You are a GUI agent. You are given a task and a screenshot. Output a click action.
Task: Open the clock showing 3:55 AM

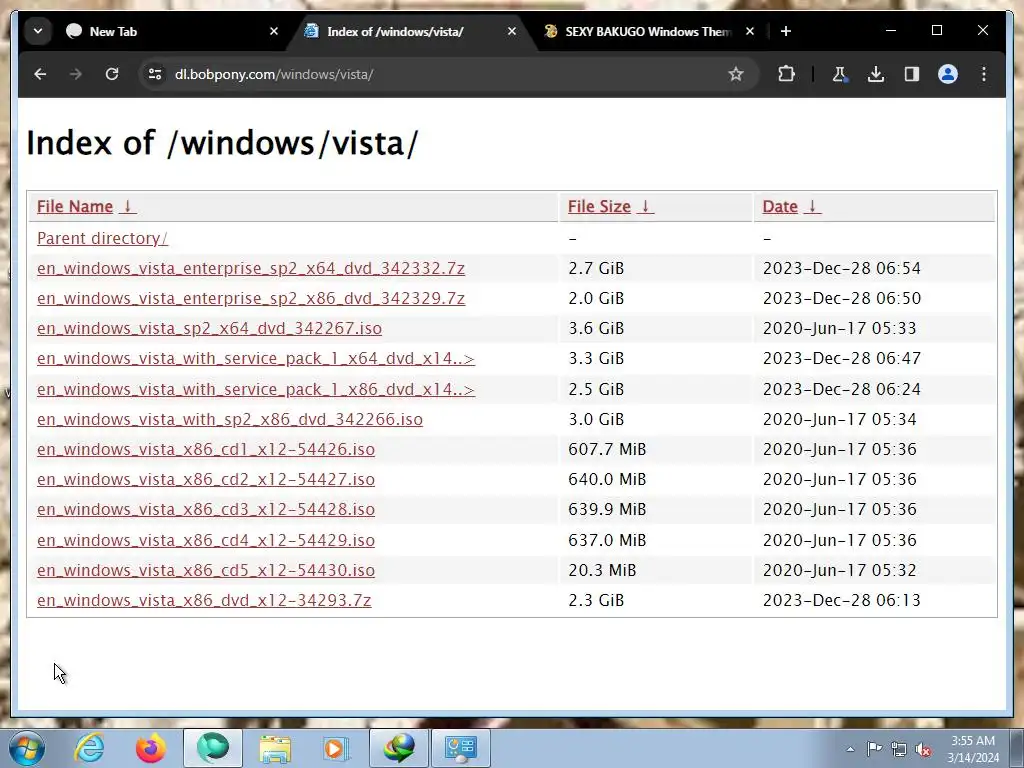click(x=973, y=749)
